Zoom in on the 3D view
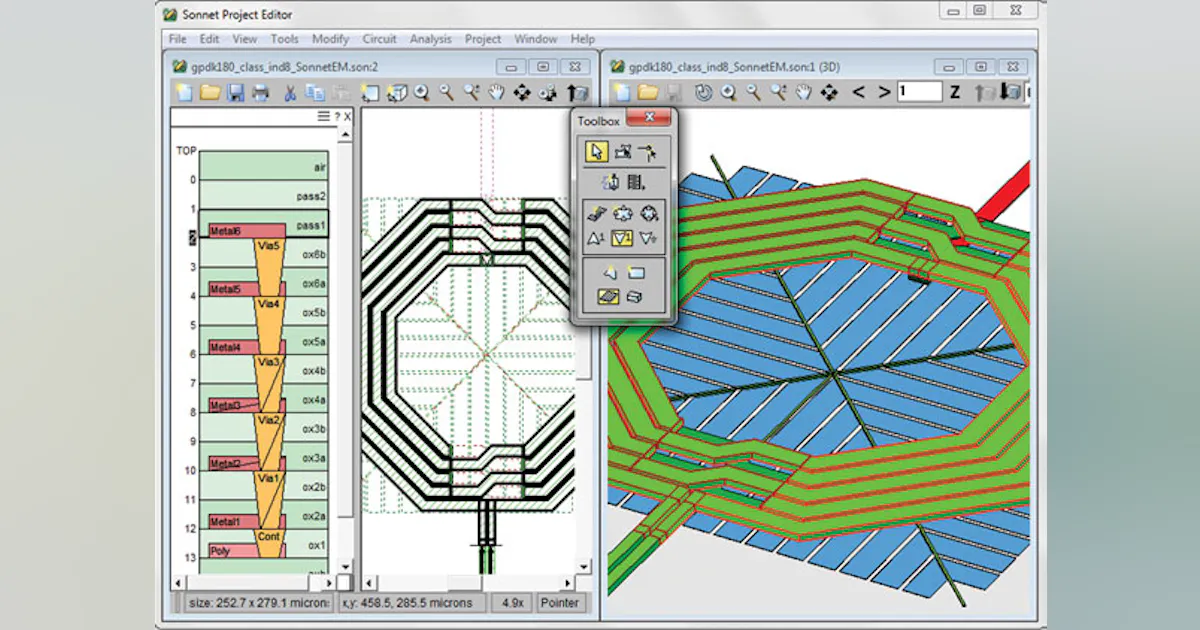Viewport: 1200px width, 630px height. point(728,92)
